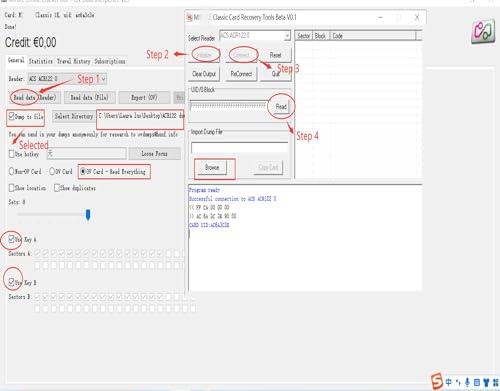This screenshot has width=500, height=391.
Task: Click the 'FF CA 00 00 00' log line
Action: (209, 207)
